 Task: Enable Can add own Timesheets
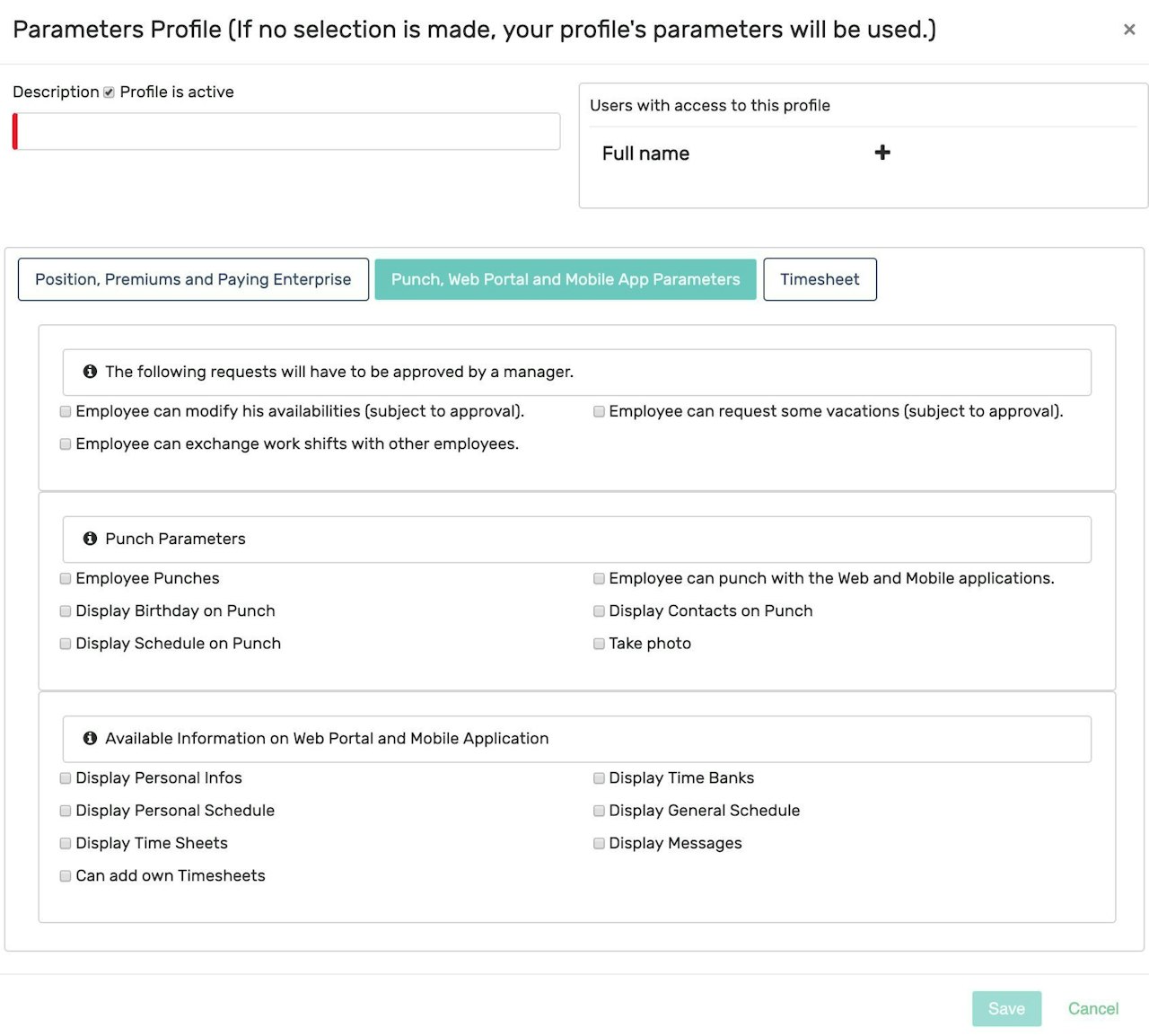66,876
